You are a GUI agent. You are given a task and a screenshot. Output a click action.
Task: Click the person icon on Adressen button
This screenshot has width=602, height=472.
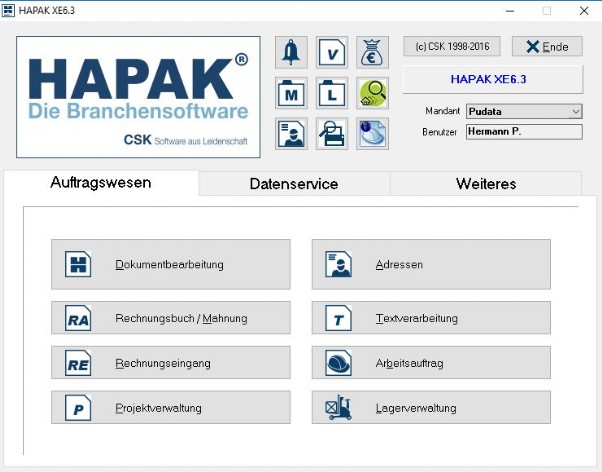(x=338, y=264)
